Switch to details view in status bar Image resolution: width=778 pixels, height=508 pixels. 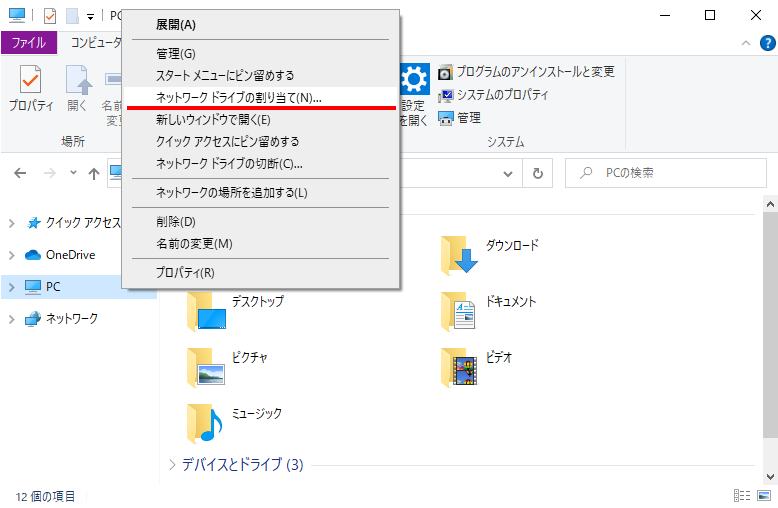742,496
